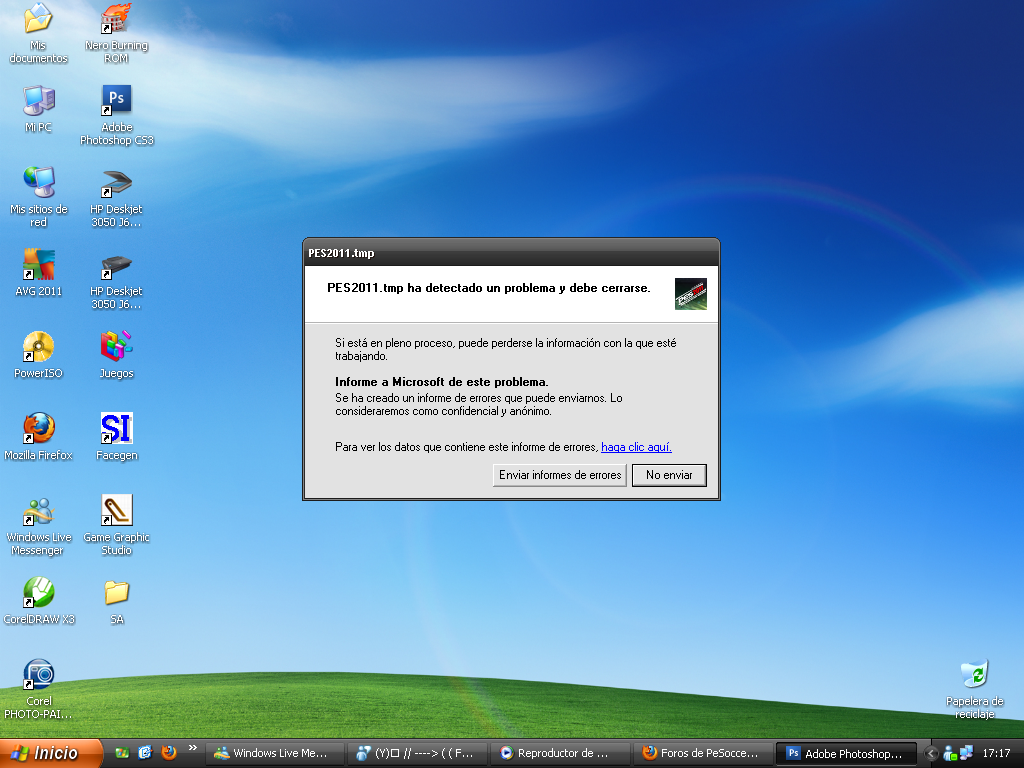Follow the 'haga clic aquí' link
This screenshot has height=768, width=1024.
[636, 447]
